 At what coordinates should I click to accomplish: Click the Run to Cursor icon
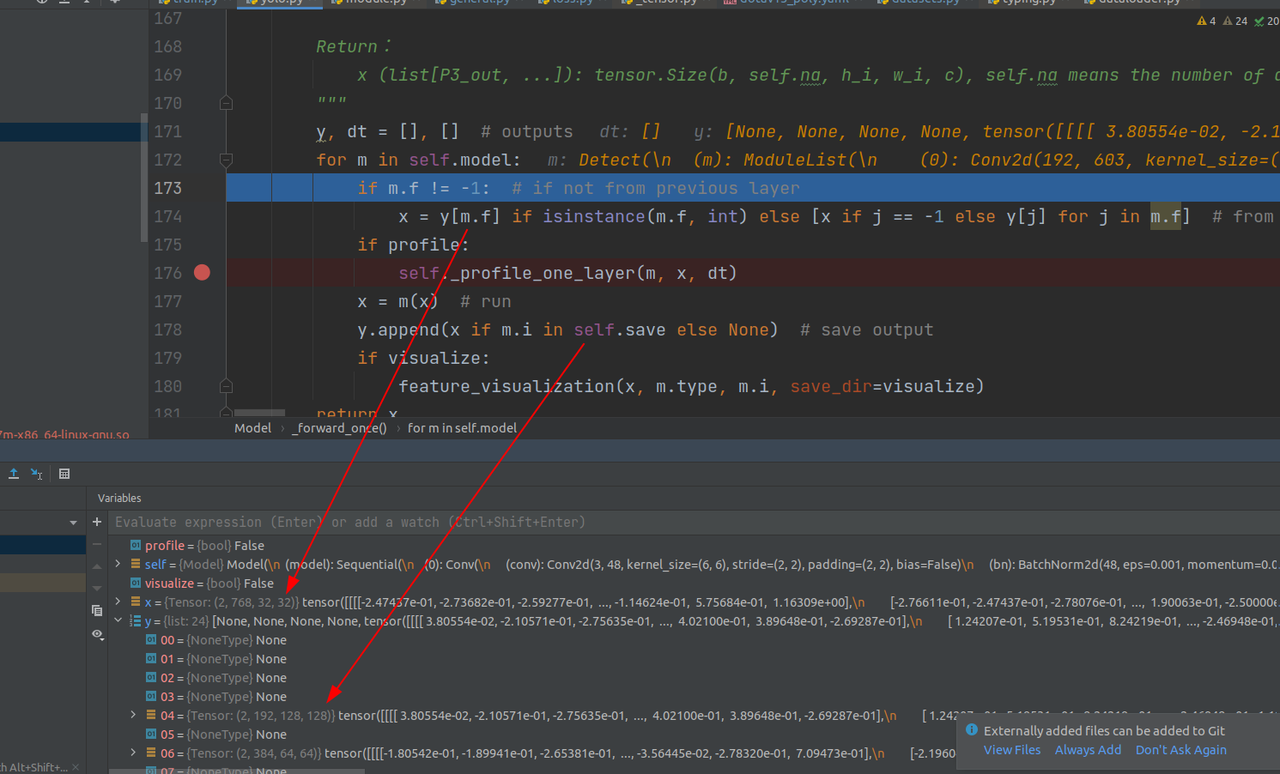pos(37,473)
